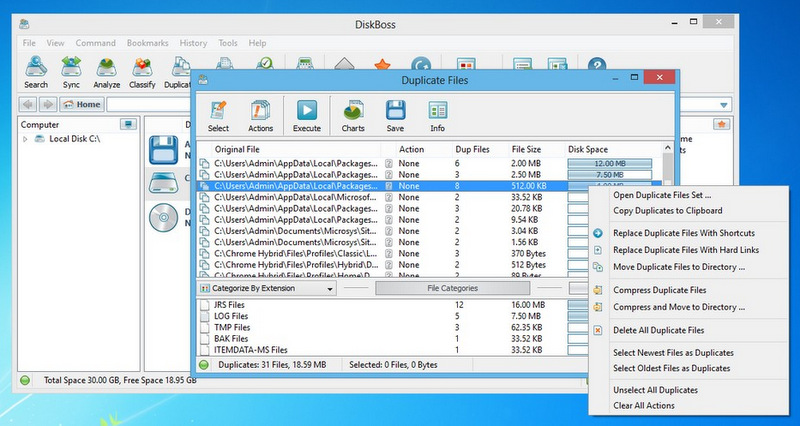Open the View menu
The height and width of the screenshot is (426, 800).
(55, 43)
